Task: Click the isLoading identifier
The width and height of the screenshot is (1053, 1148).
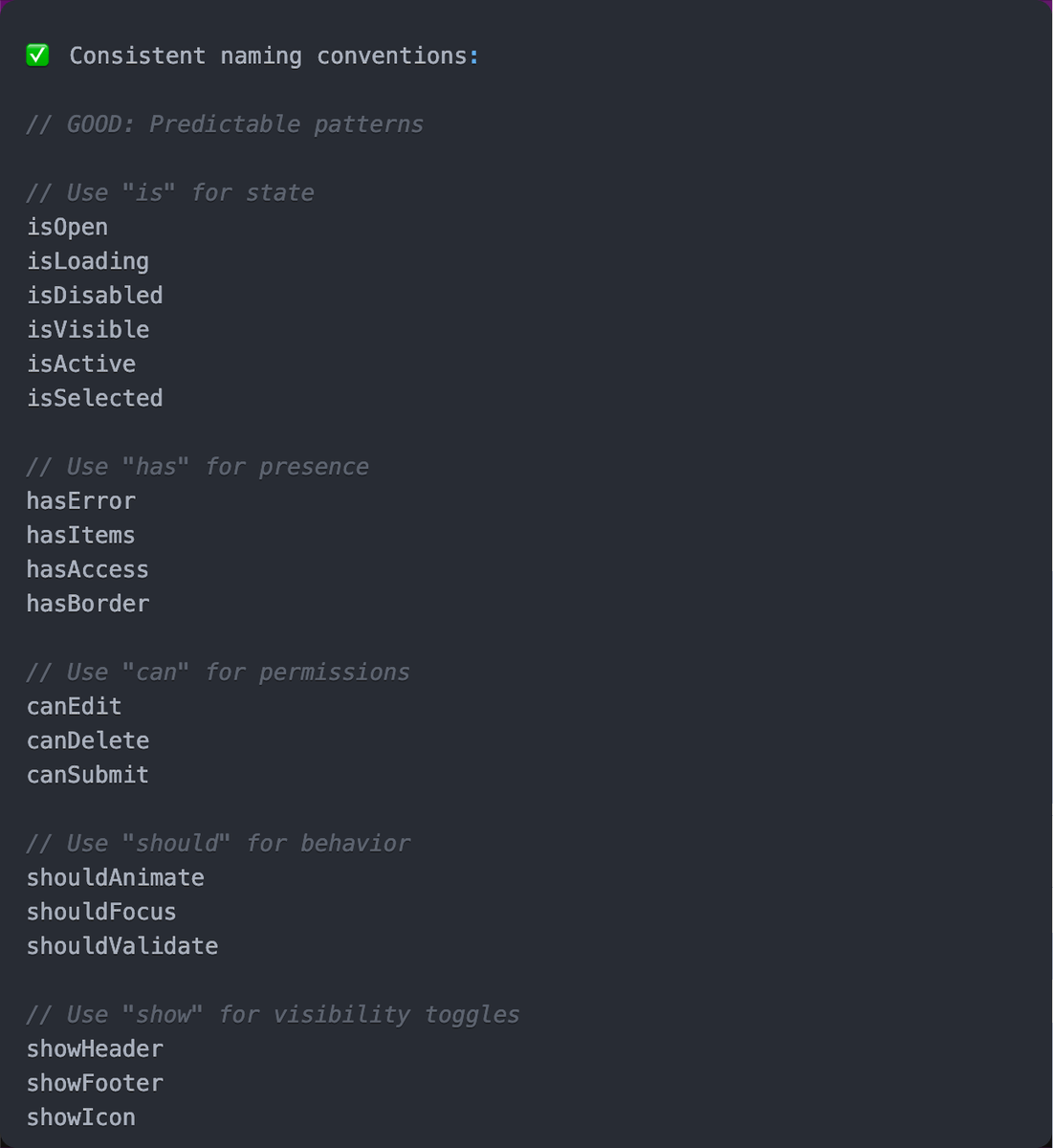Action: pyautogui.click(x=88, y=261)
